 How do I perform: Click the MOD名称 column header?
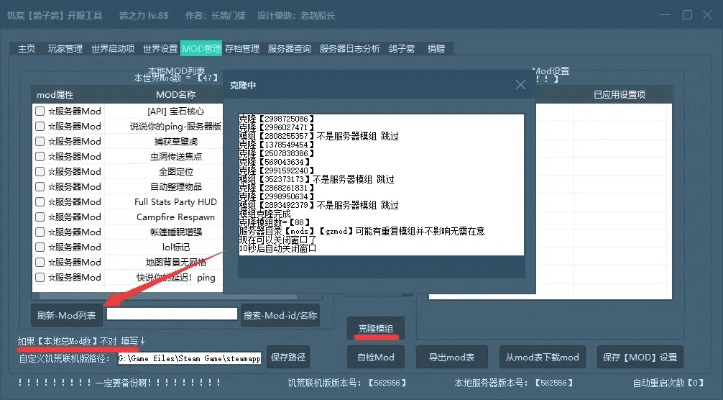(x=176, y=95)
